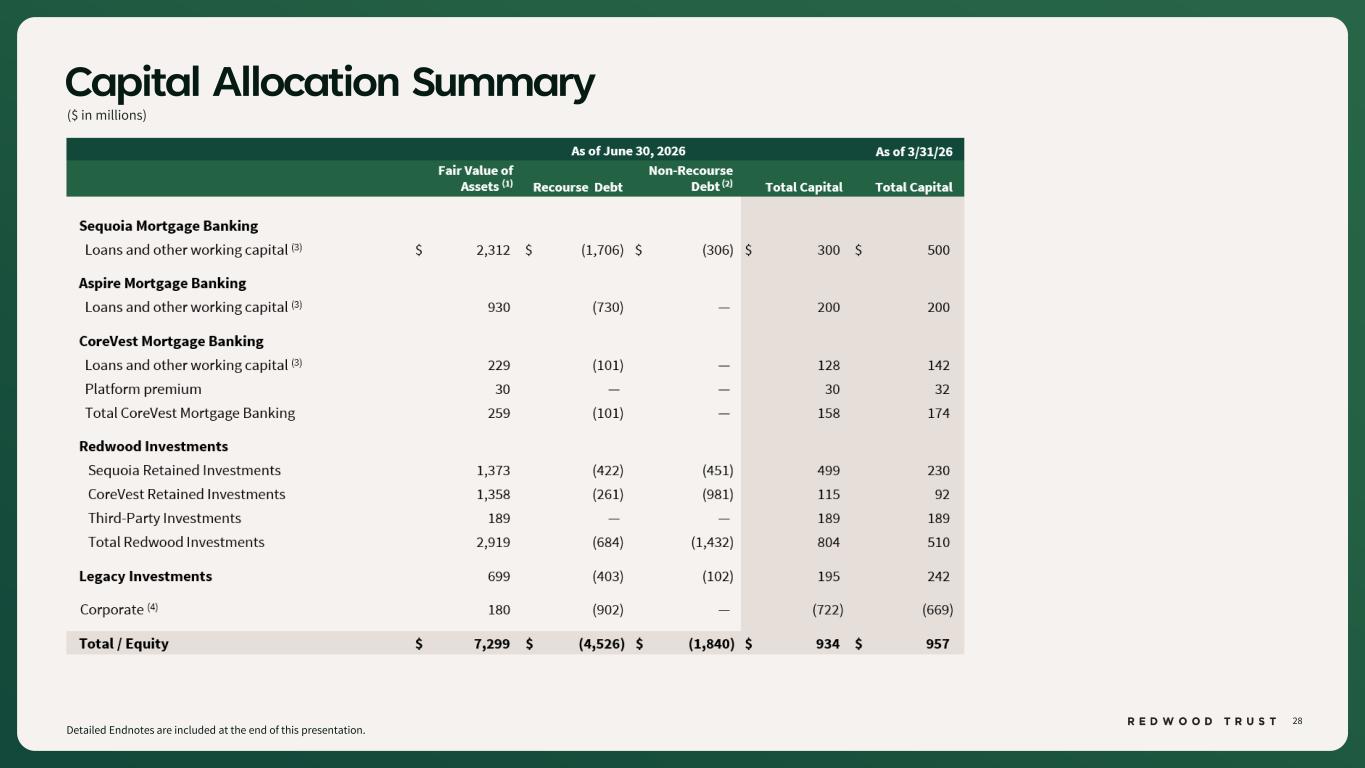Select the Sequoia Retained total capital "499"
The height and width of the screenshot is (768, 1365).
tap(829, 470)
